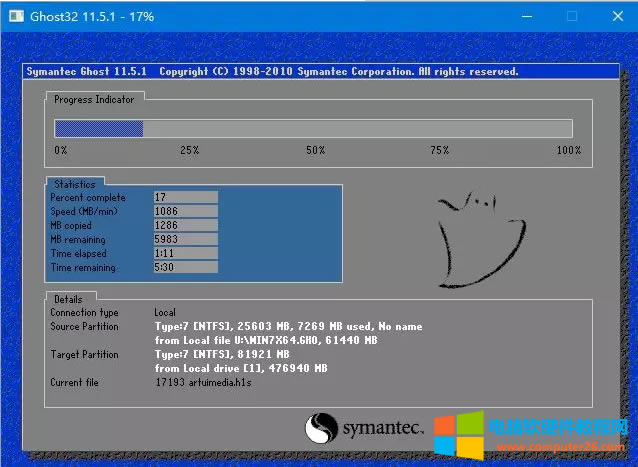Click the symantec wordmark text
The height and width of the screenshot is (467, 638).
click(x=383, y=428)
